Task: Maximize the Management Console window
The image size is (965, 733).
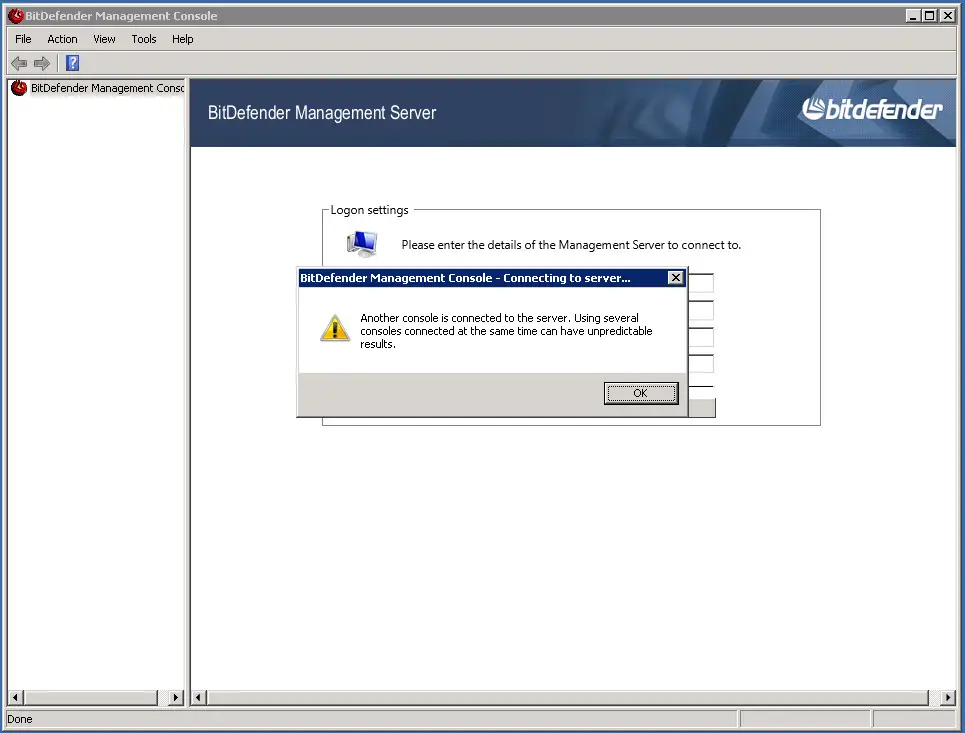Action: click(930, 15)
